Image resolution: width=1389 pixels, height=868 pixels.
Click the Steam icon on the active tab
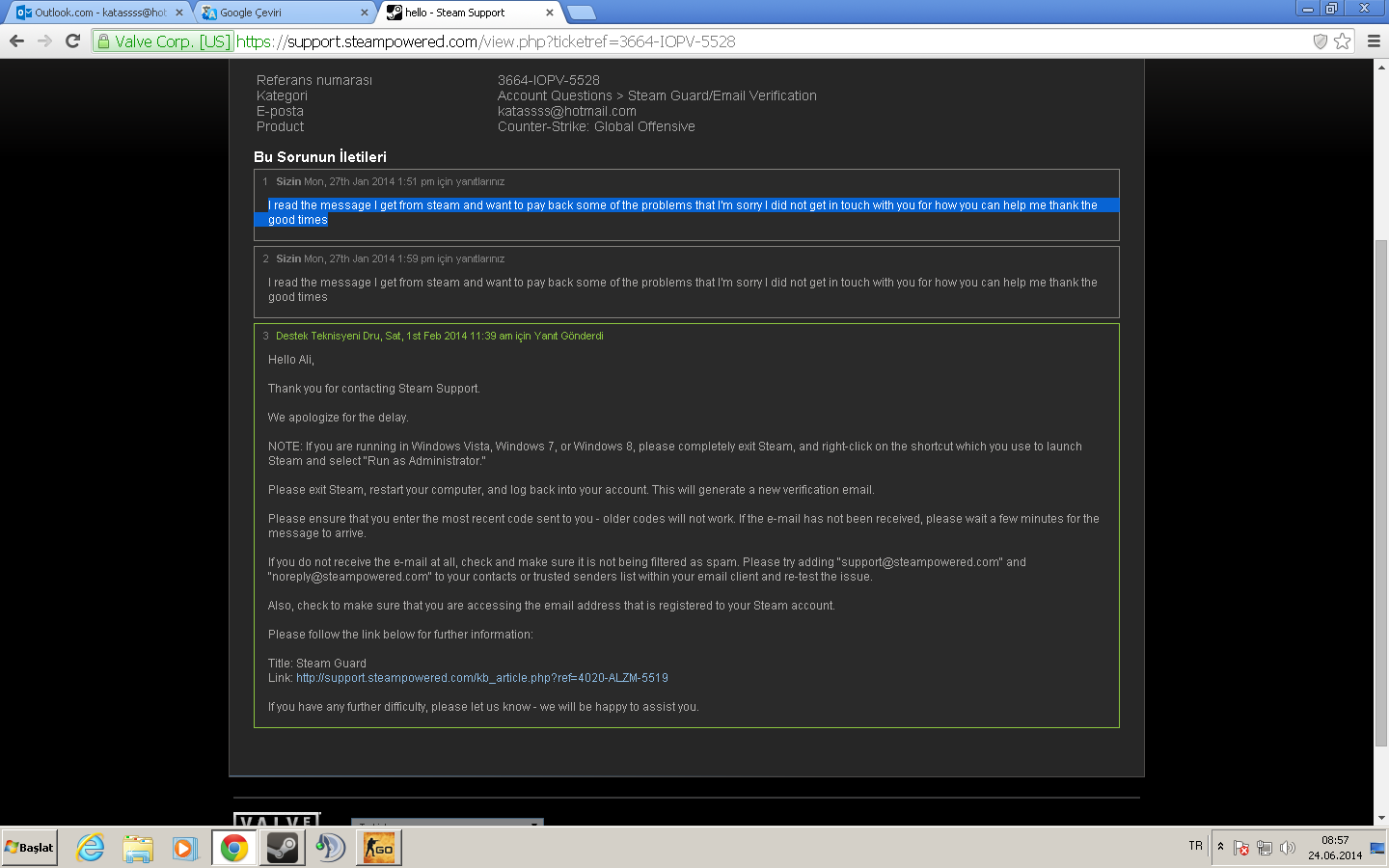point(394,13)
